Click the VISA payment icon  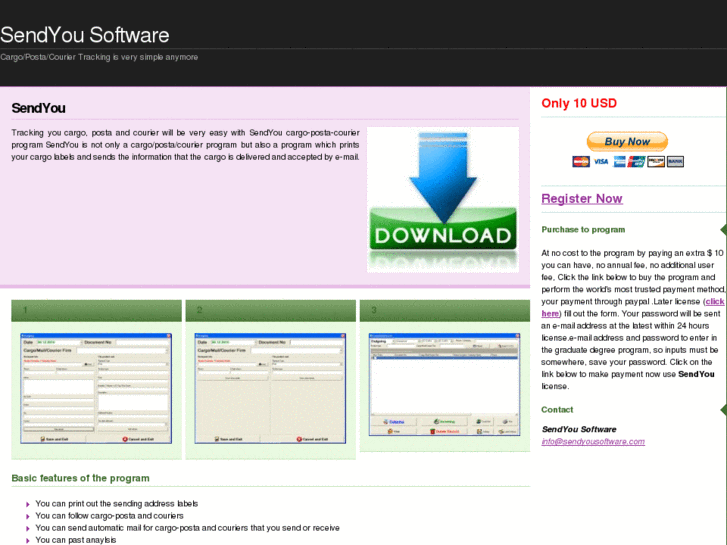(601, 161)
